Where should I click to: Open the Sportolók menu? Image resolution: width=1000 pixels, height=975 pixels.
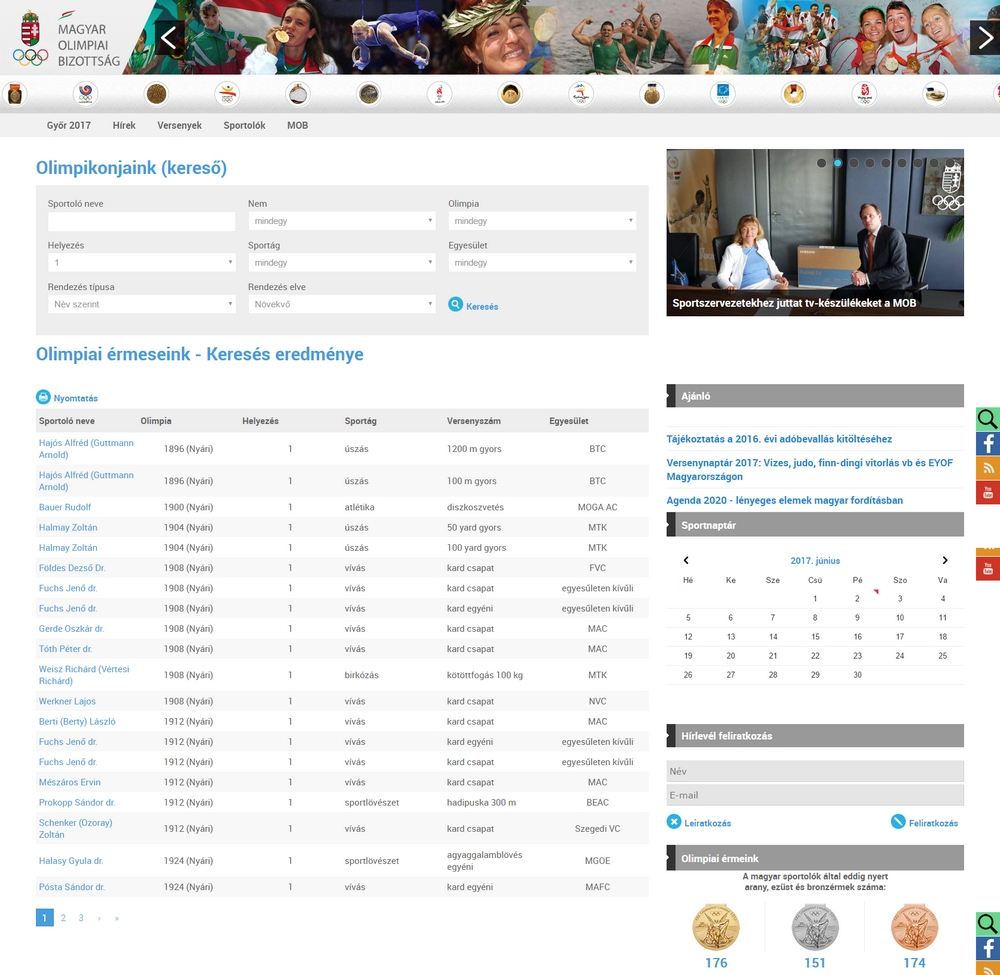tap(244, 126)
